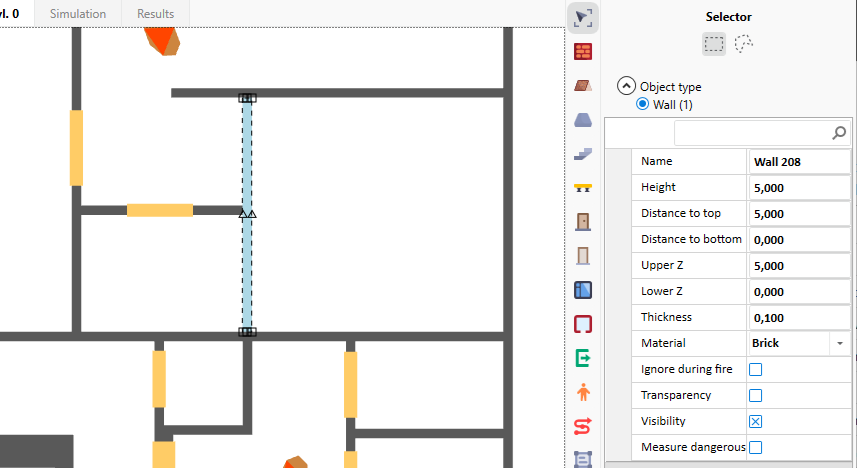
Task: Toggle Ignore during fire checkbox
Action: click(755, 370)
